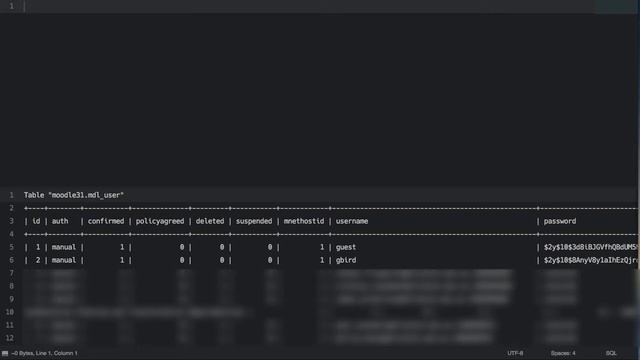The image size is (640, 360).
Task: Open the Spaces: 4 indentation menu
Action: point(563,353)
